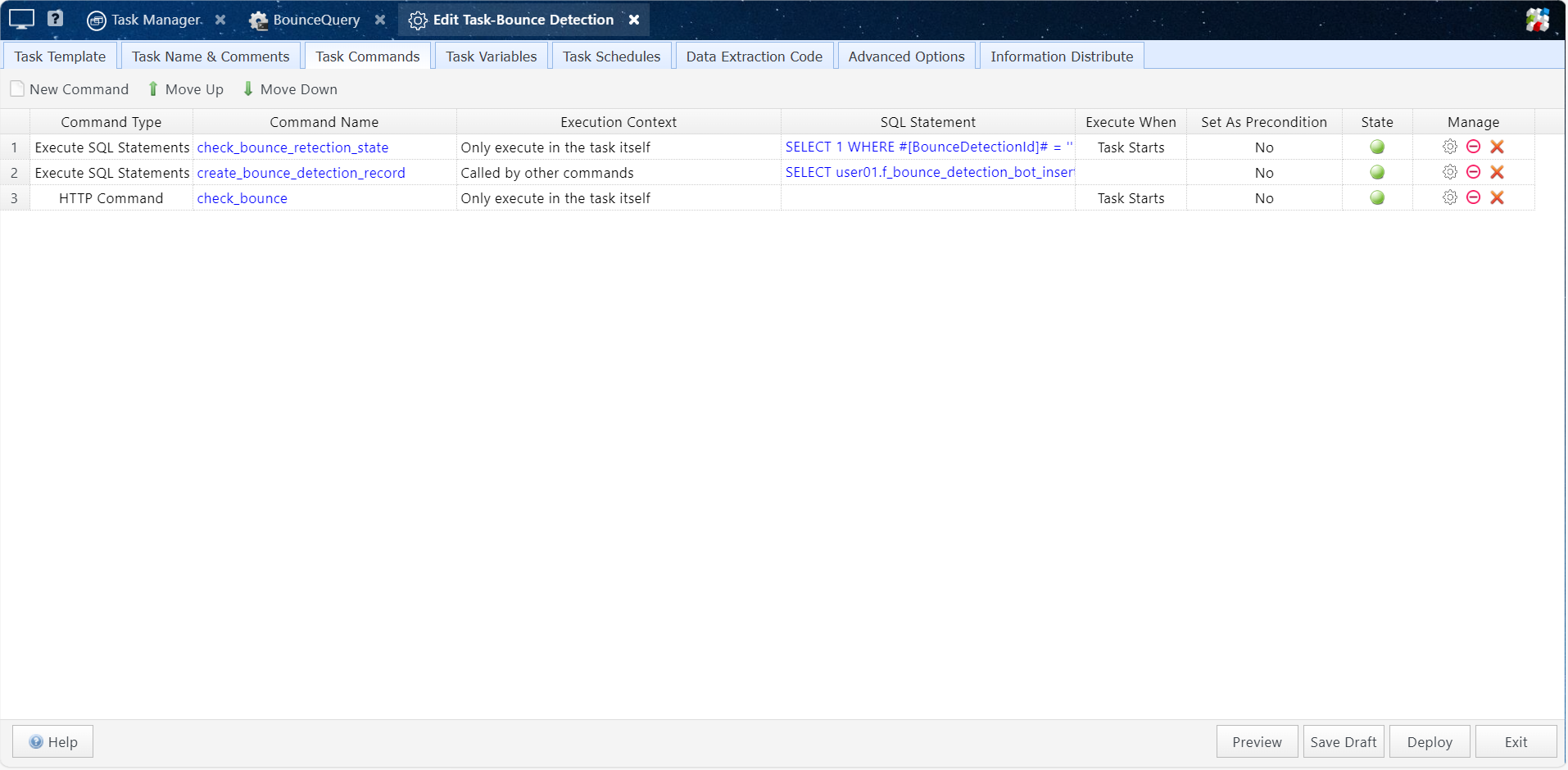Click the Save Draft button

tap(1344, 741)
